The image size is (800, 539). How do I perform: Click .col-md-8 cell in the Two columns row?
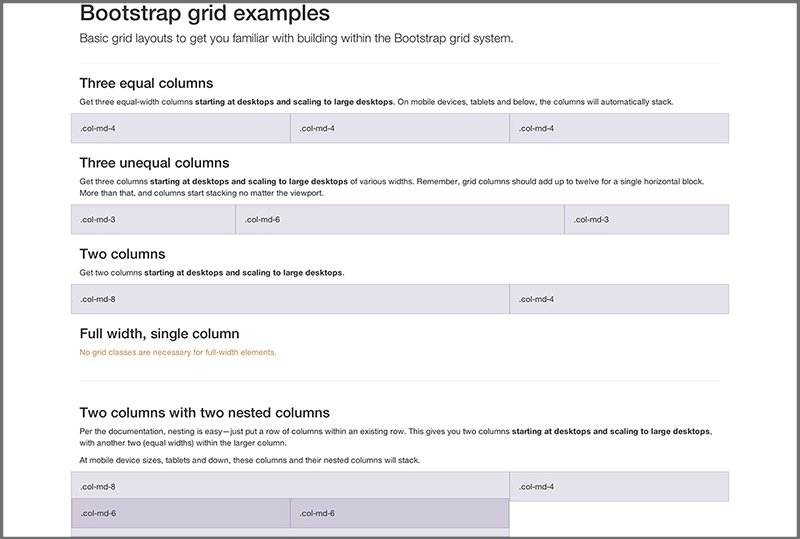tap(290, 299)
